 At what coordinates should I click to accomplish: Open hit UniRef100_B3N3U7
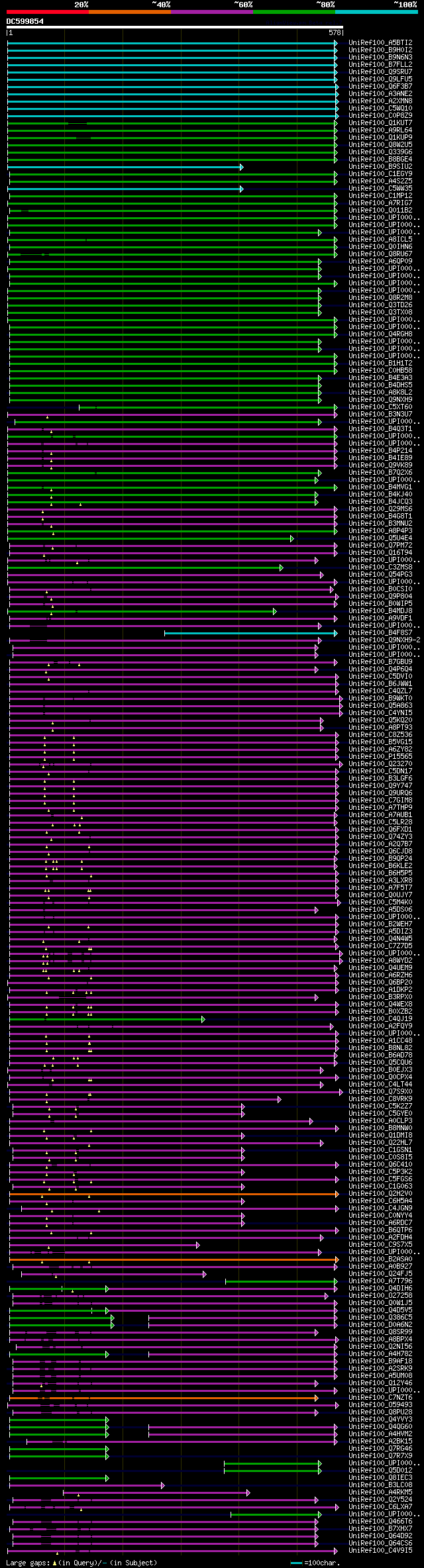(380, 414)
